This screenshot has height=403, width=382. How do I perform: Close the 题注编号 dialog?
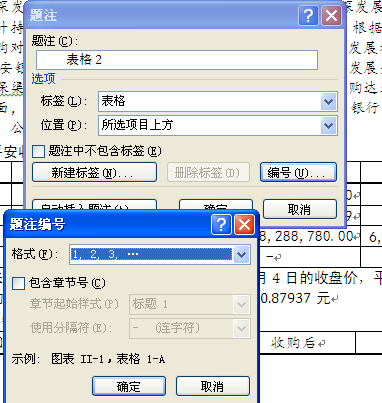click(244, 225)
